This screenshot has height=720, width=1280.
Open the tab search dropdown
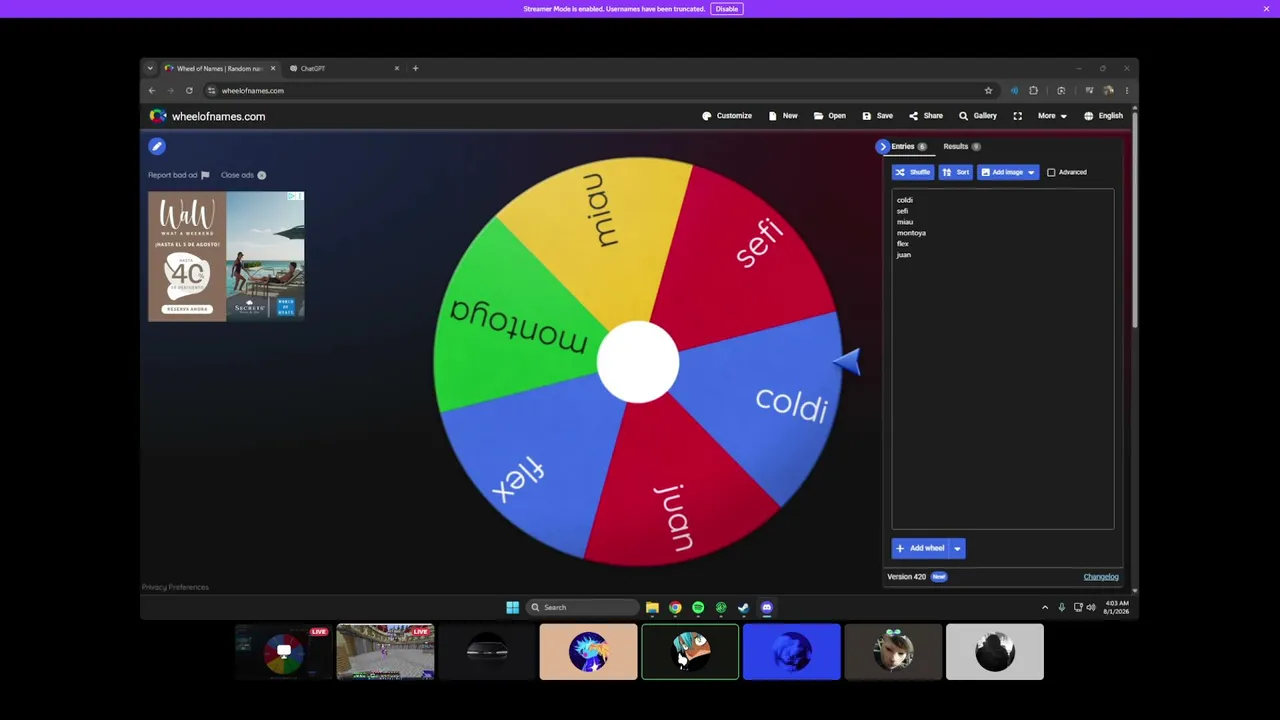pyautogui.click(x=150, y=69)
